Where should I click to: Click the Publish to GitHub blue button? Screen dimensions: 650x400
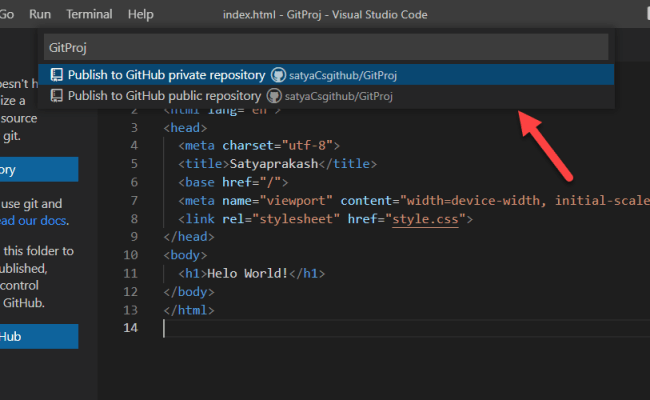pos(39,336)
